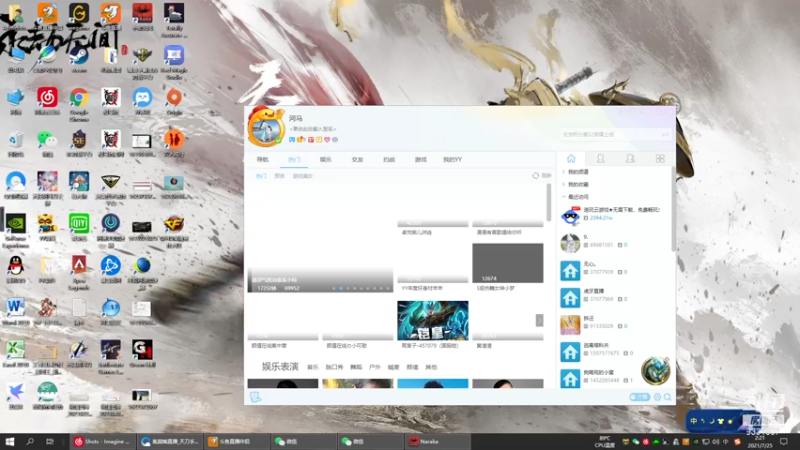The image size is (800, 450).
Task: Click the video list vertical scrollbar
Action: pos(548,203)
